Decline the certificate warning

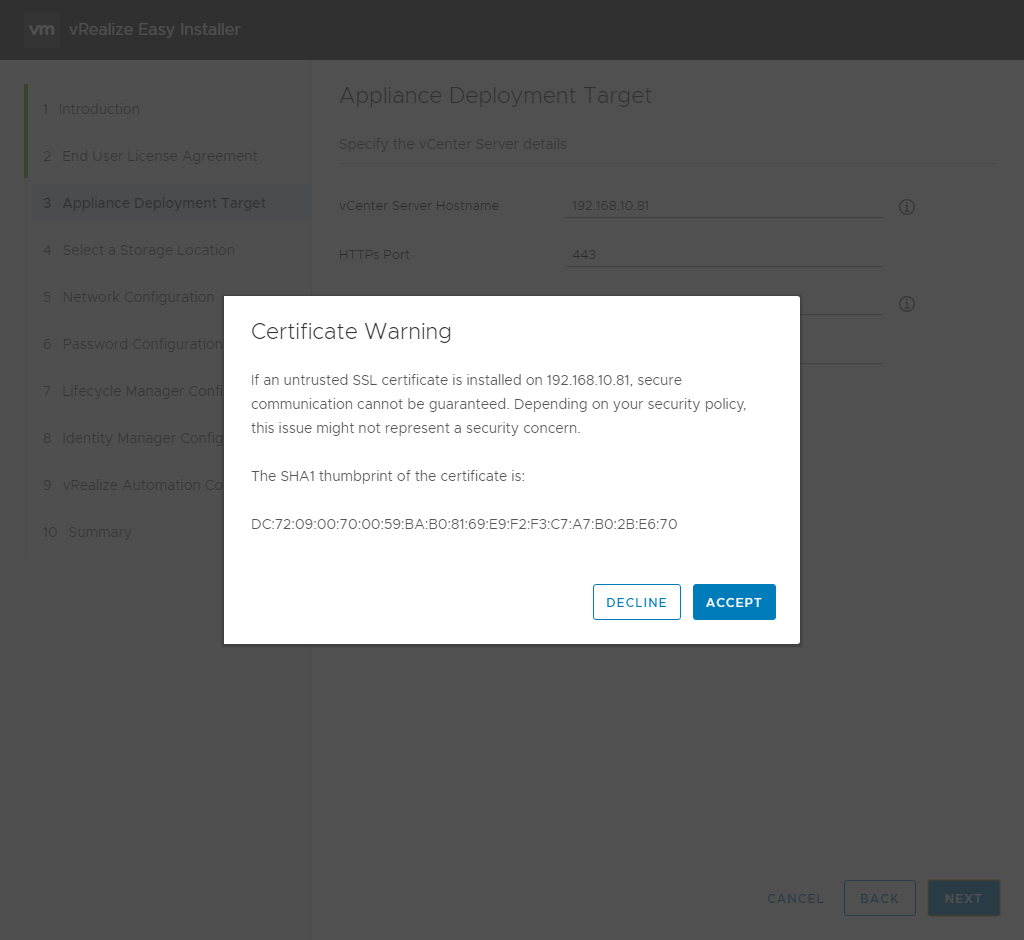tap(637, 602)
